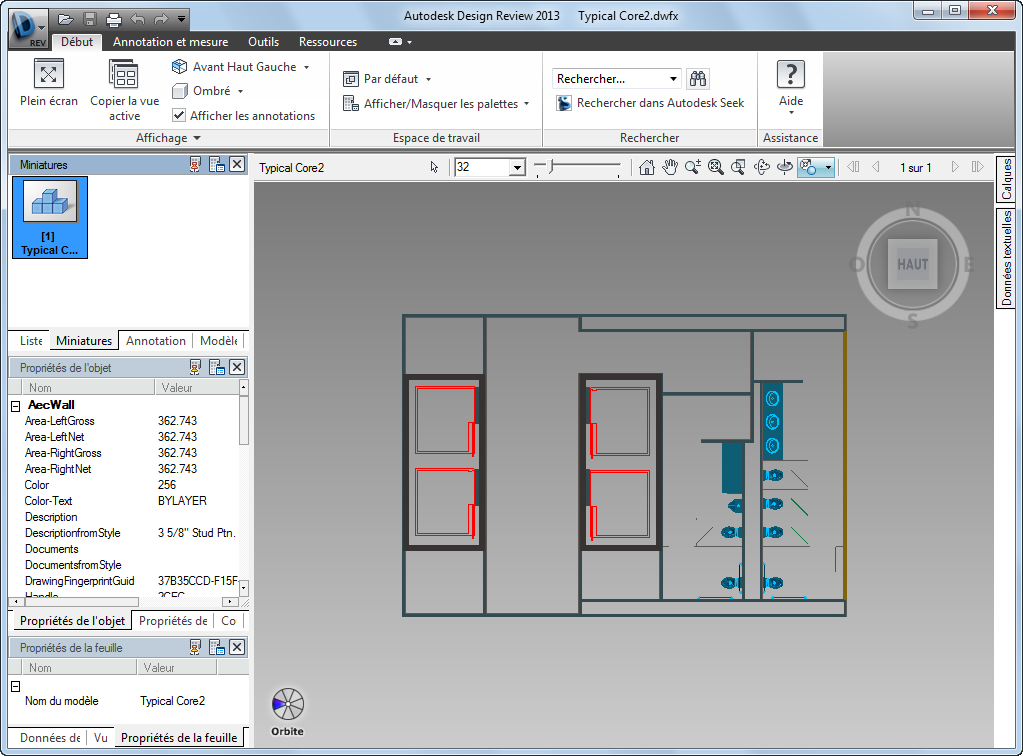This screenshot has width=1023, height=756.
Task: Select the Zoom magnifier tool
Action: [x=693, y=168]
